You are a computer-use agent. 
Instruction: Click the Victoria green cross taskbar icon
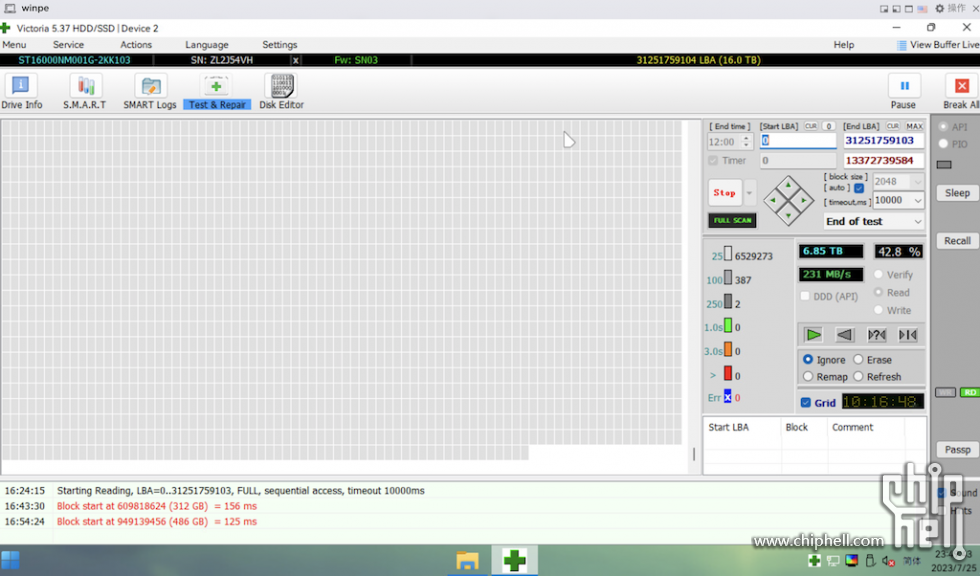[x=514, y=560]
